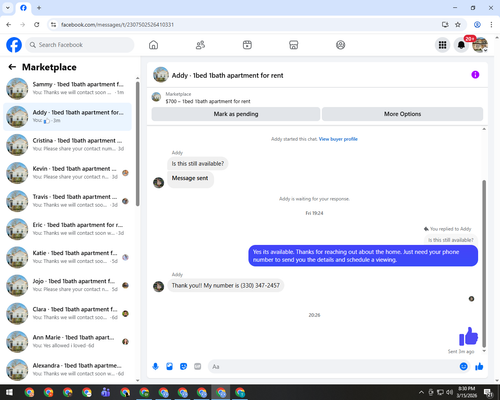Click the Mark as pending button
The image size is (500, 400).
tap(236, 114)
